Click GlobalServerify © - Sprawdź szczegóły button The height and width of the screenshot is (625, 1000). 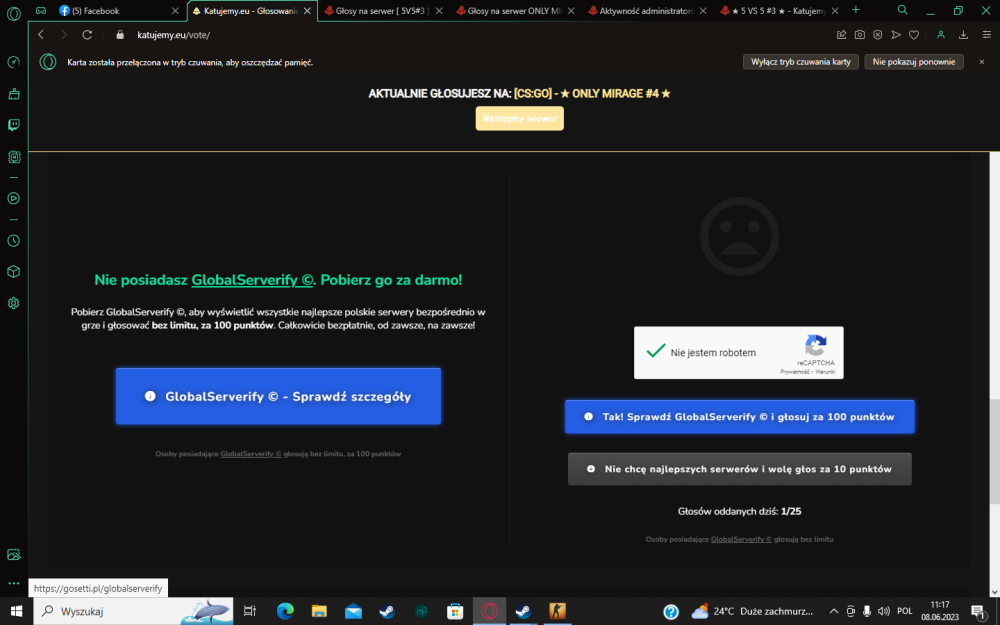point(278,396)
